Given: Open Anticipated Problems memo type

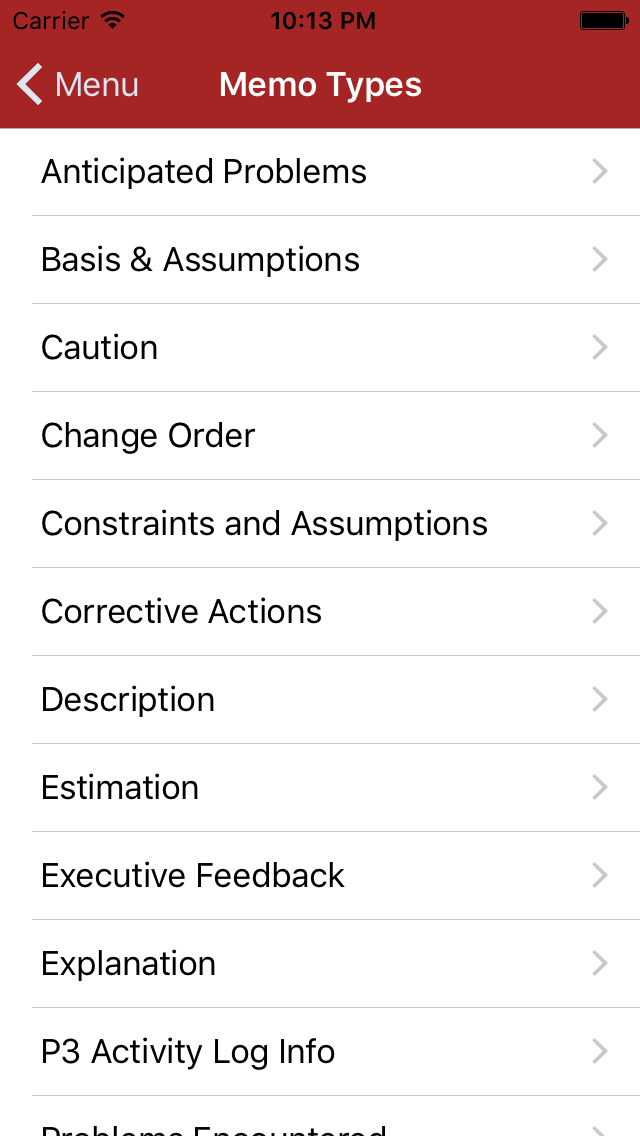Looking at the screenshot, I should [204, 172].
